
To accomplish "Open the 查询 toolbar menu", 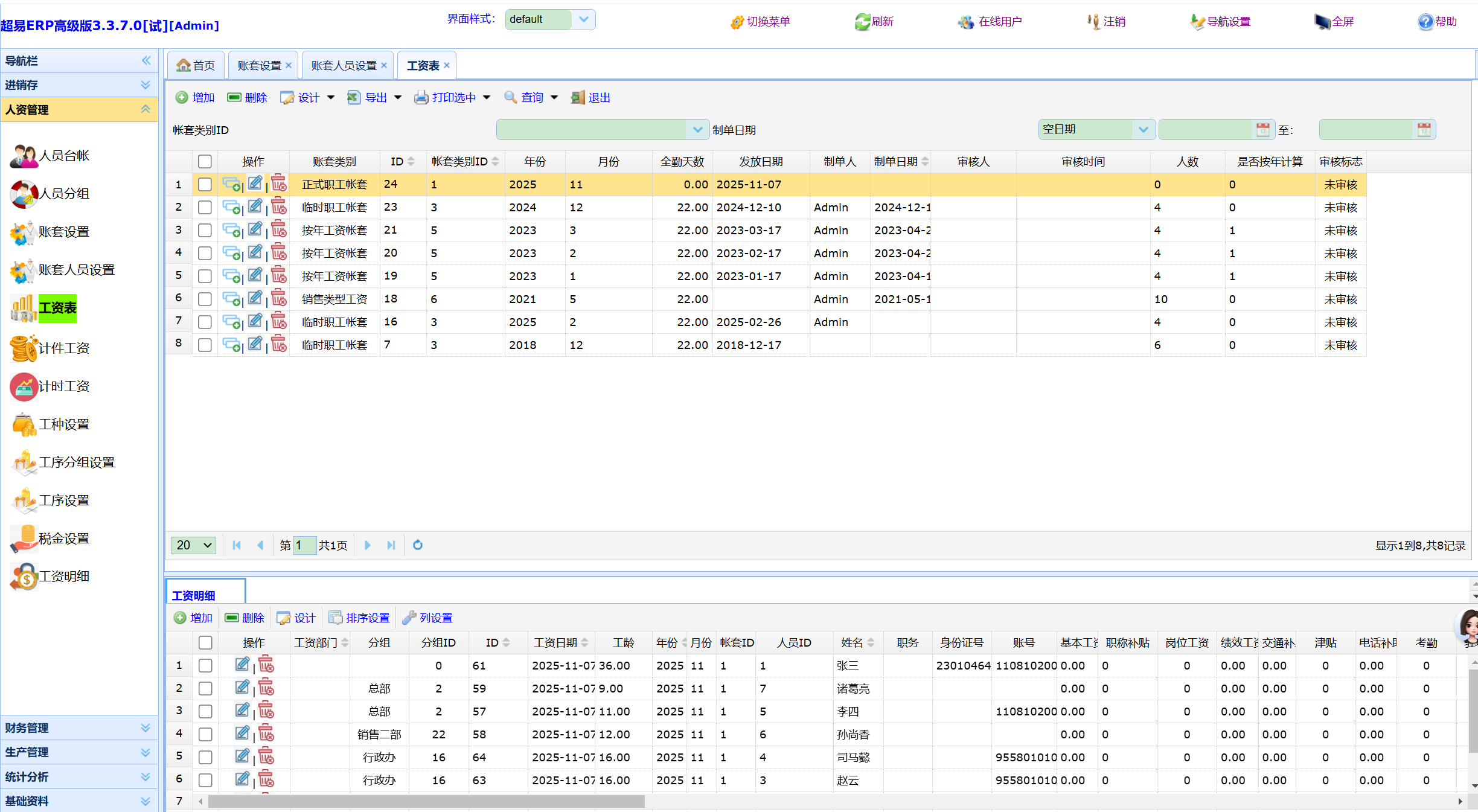I will pos(531,98).
